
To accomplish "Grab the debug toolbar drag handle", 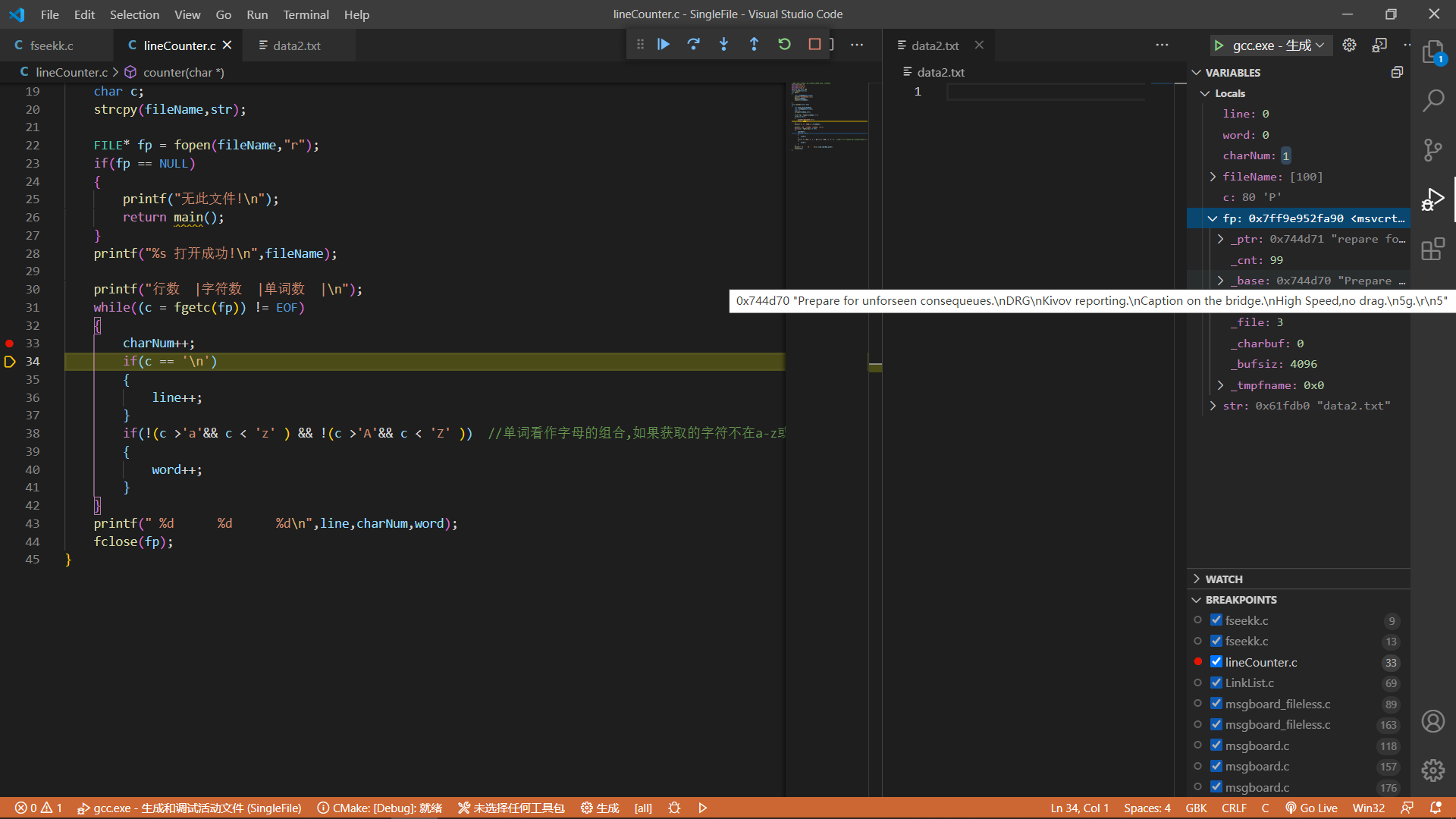I will [x=640, y=45].
